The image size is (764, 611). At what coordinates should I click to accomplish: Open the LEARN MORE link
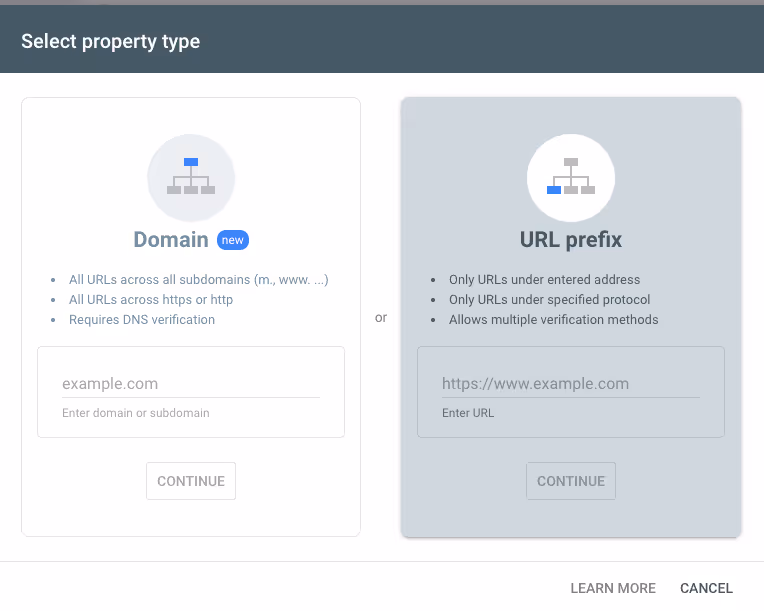pos(613,588)
